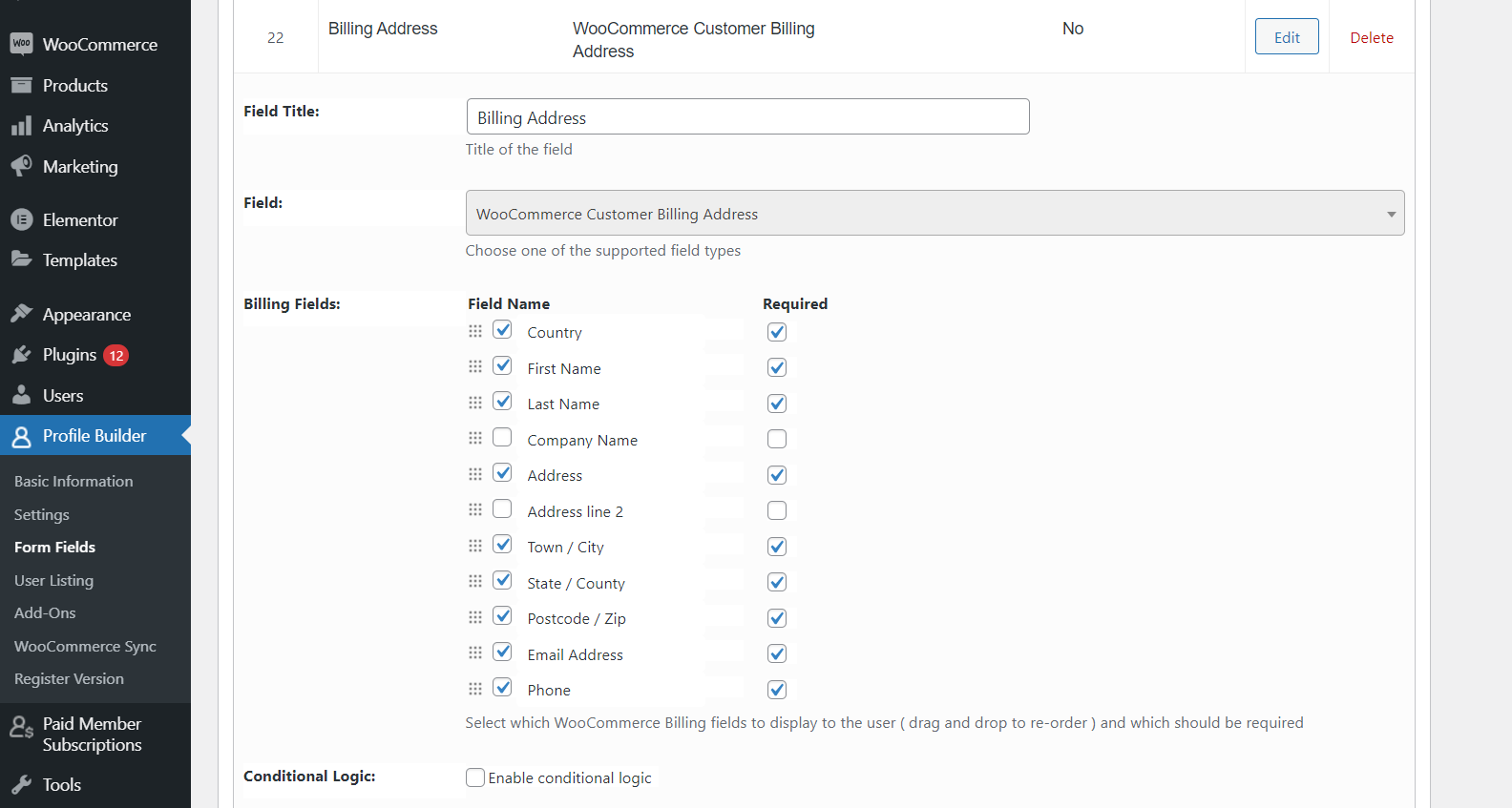The image size is (1512, 808).
Task: Grab the drag handle for State / County row
Action: [x=475, y=581]
